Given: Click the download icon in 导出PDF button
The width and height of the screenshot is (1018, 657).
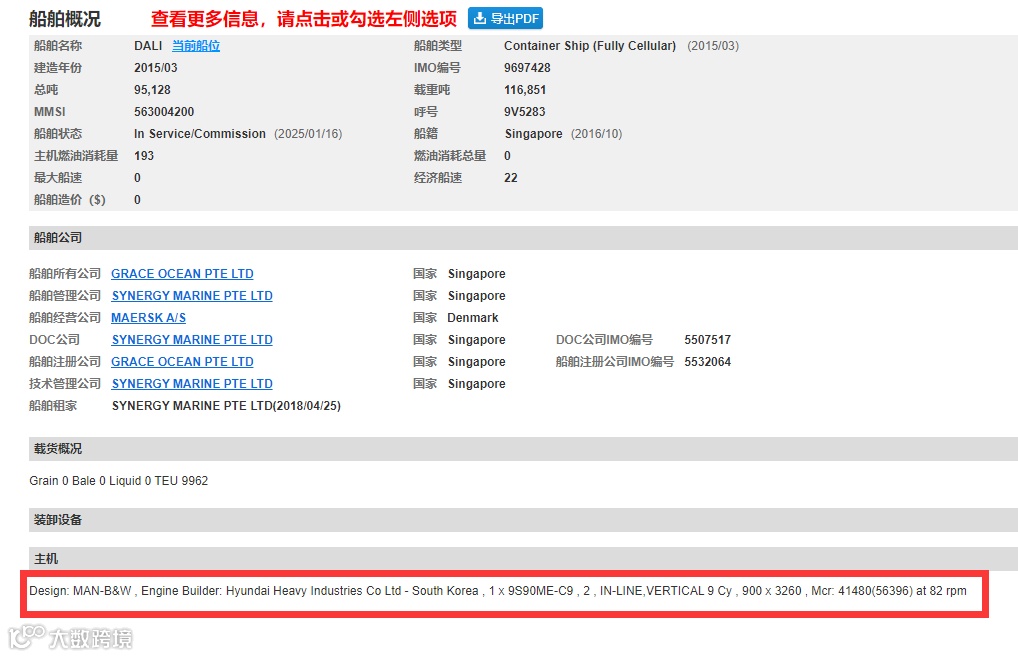Looking at the screenshot, I should (480, 18).
